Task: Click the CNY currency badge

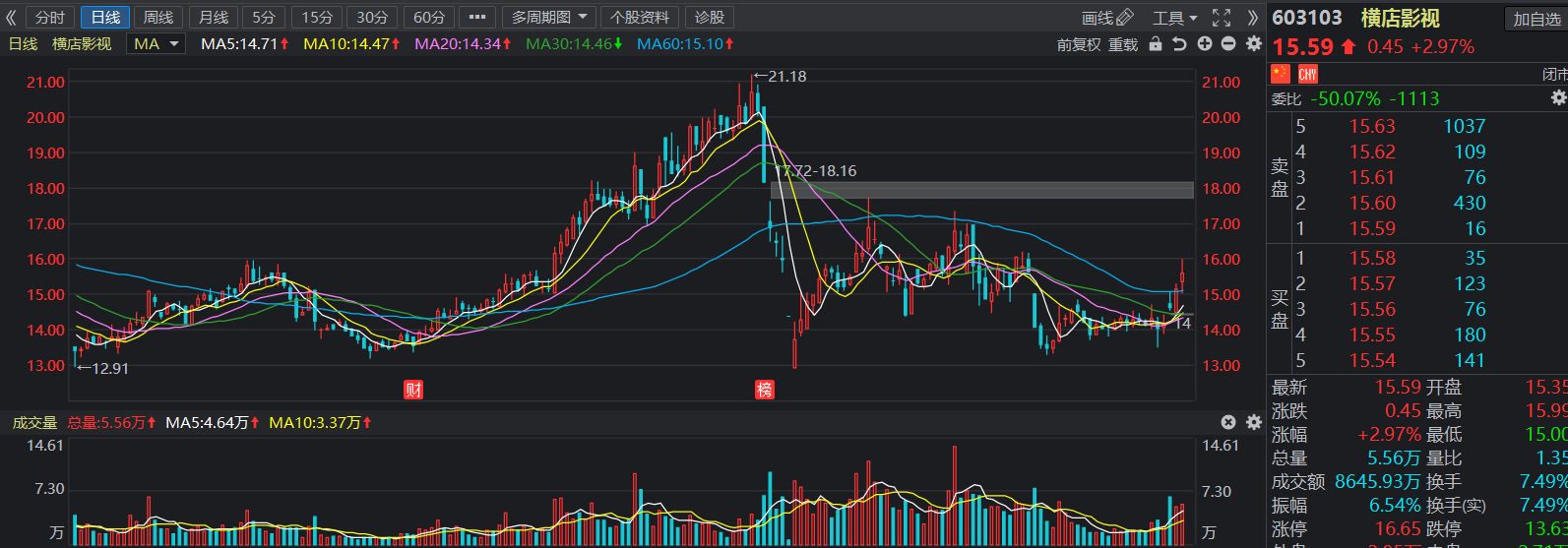Action: [1307, 74]
